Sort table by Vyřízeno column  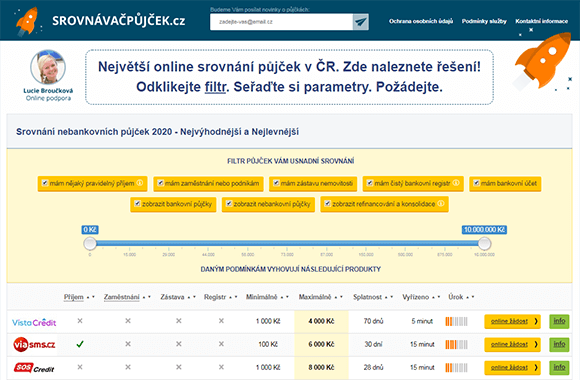click(416, 297)
